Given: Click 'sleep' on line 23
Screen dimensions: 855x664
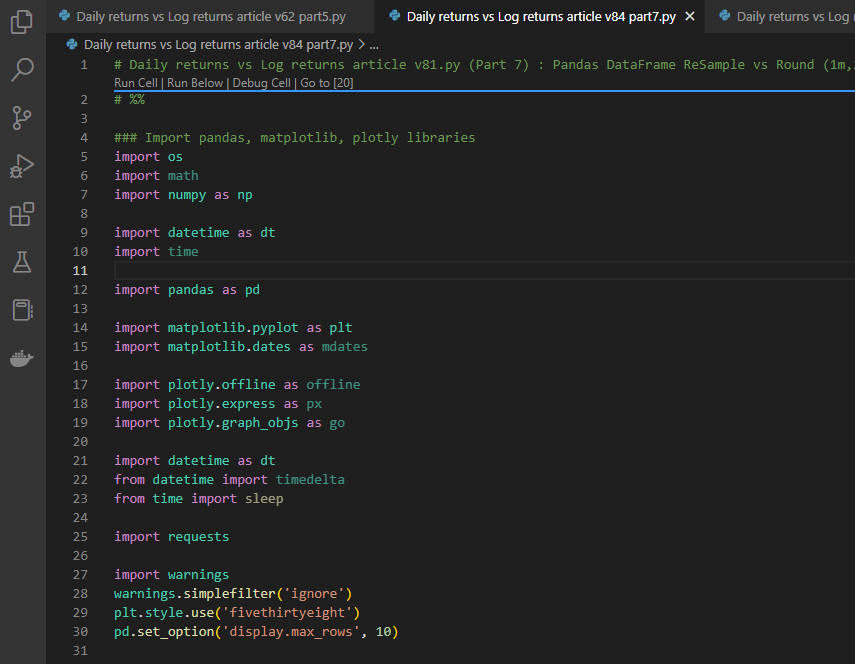Looking at the screenshot, I should 264,498.
